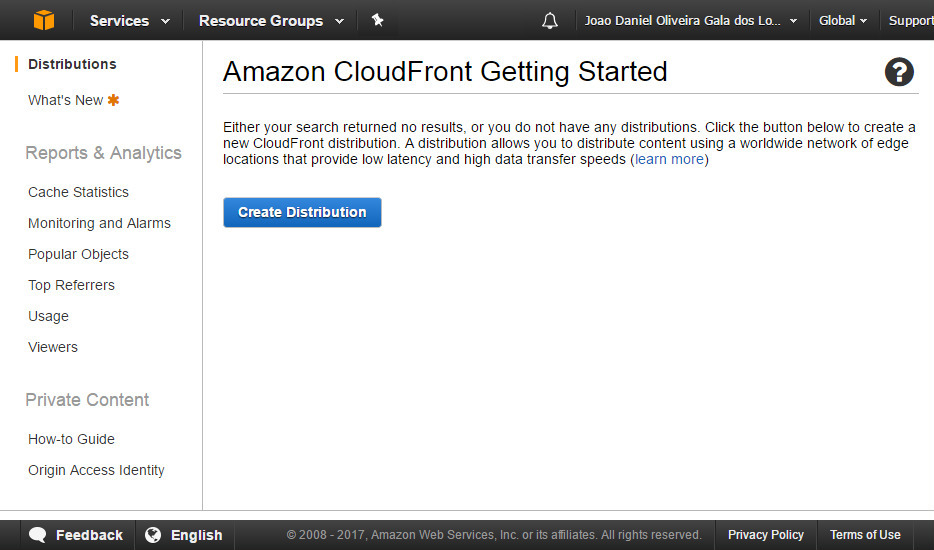Click the copyright notice text in footer

pyautogui.click(x=494, y=535)
